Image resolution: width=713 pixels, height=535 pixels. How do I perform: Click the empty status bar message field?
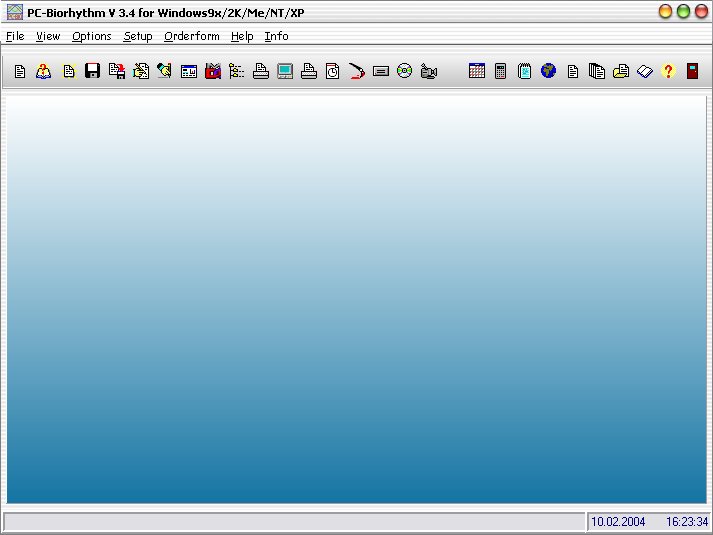(x=294, y=522)
